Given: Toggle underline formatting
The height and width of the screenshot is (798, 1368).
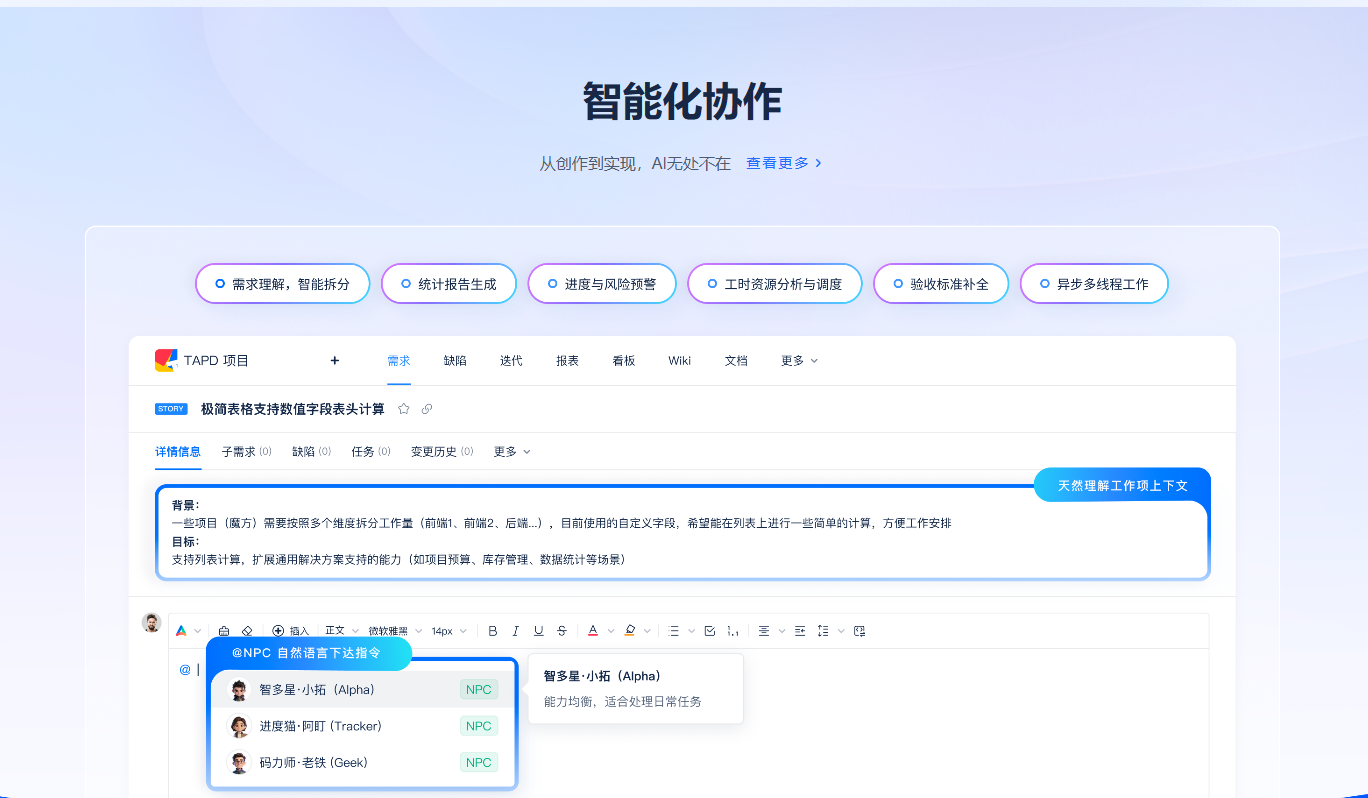Looking at the screenshot, I should pyautogui.click(x=539, y=631).
